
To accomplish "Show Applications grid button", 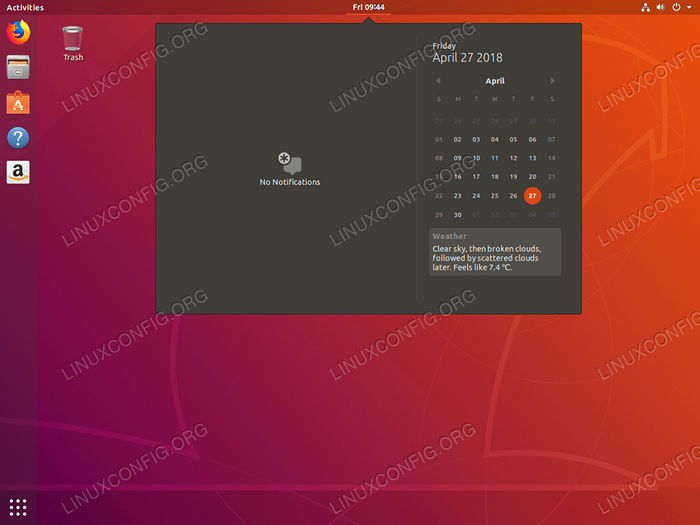I will [18, 508].
